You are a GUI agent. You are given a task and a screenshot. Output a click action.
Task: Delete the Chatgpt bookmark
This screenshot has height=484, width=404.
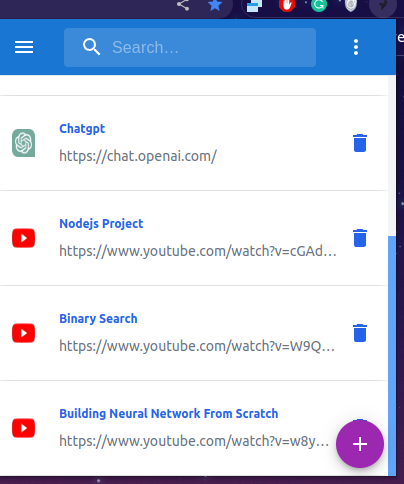360,143
